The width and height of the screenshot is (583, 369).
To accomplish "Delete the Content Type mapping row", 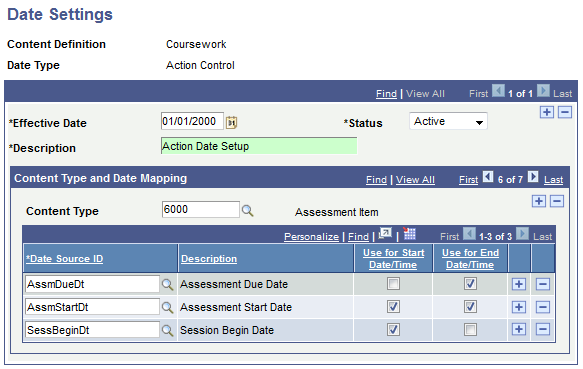I will (557, 201).
